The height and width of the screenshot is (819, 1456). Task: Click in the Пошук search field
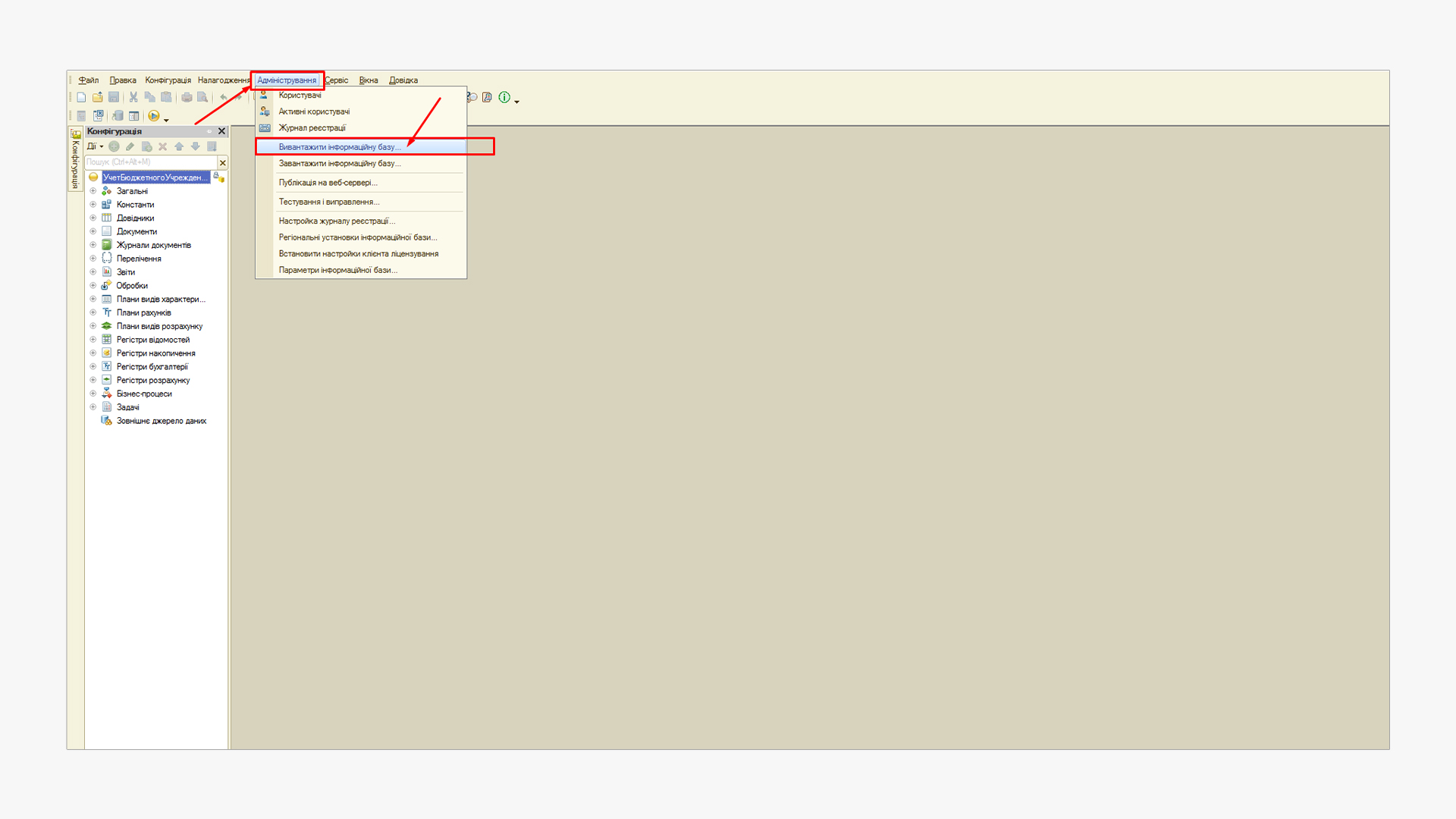[x=150, y=162]
